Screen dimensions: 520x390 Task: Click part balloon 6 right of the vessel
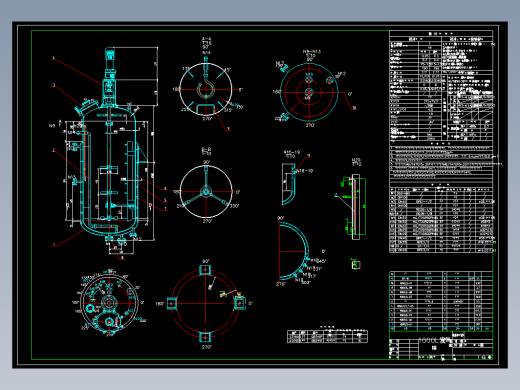coord(165,189)
